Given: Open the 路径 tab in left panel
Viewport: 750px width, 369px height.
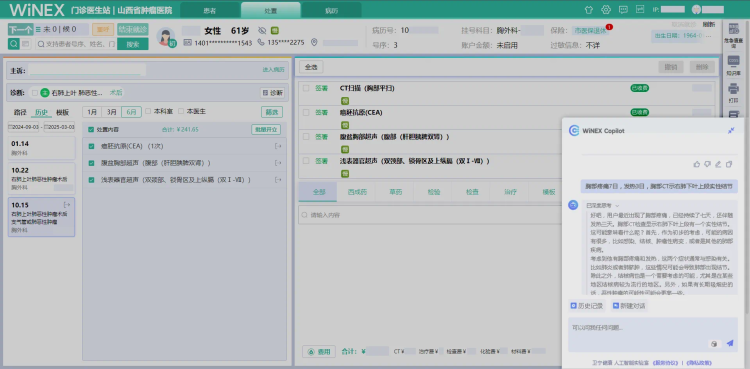Looking at the screenshot, I should [x=20, y=112].
